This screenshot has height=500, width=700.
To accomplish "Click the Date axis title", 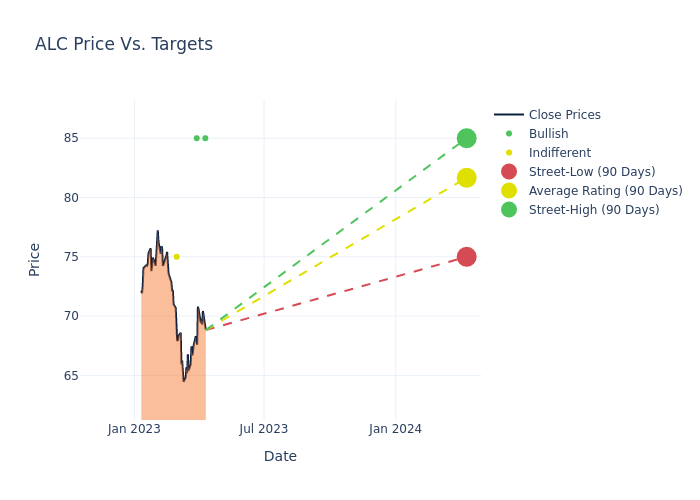I will 280,456.
